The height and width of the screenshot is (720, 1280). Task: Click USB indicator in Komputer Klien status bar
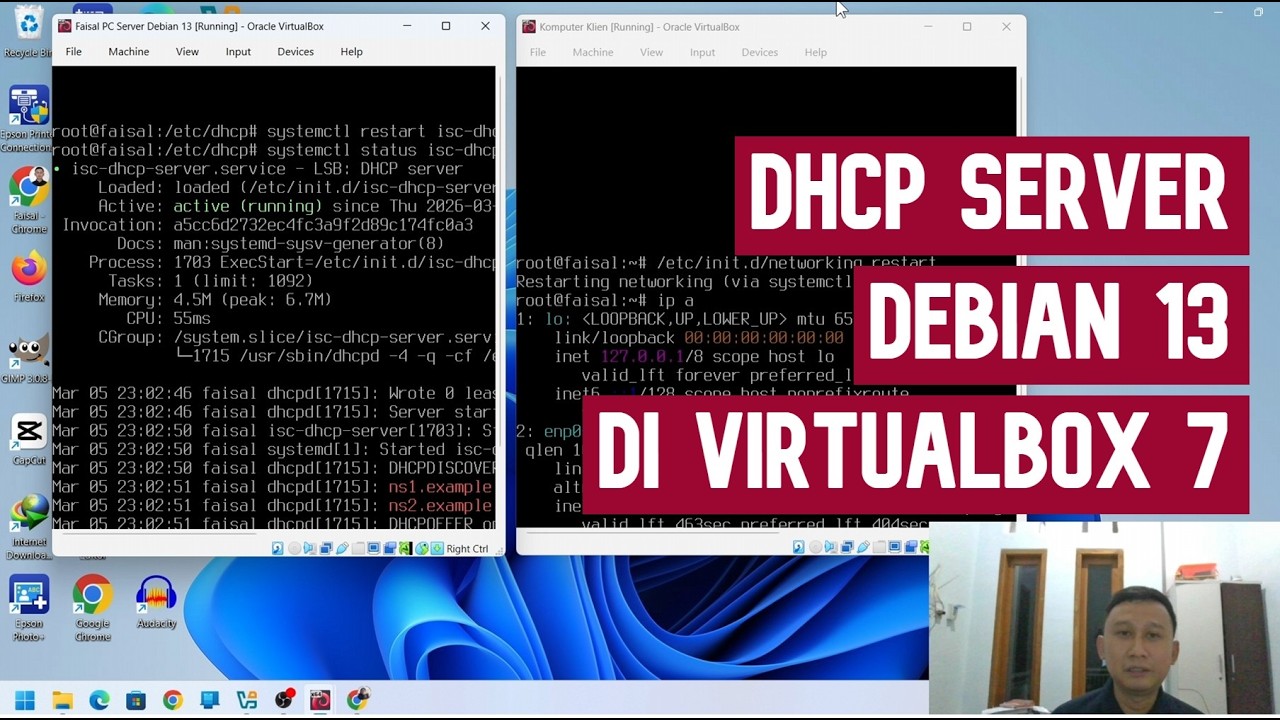863,547
